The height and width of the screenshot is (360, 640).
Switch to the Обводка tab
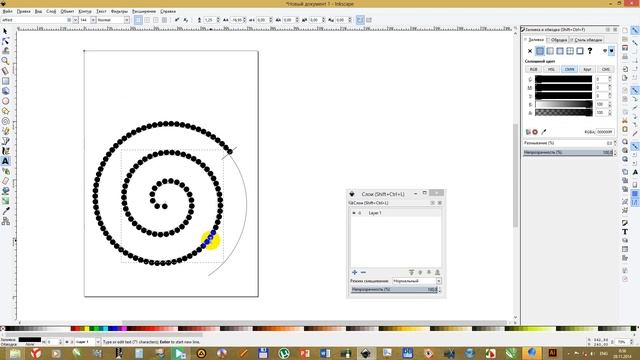558,40
